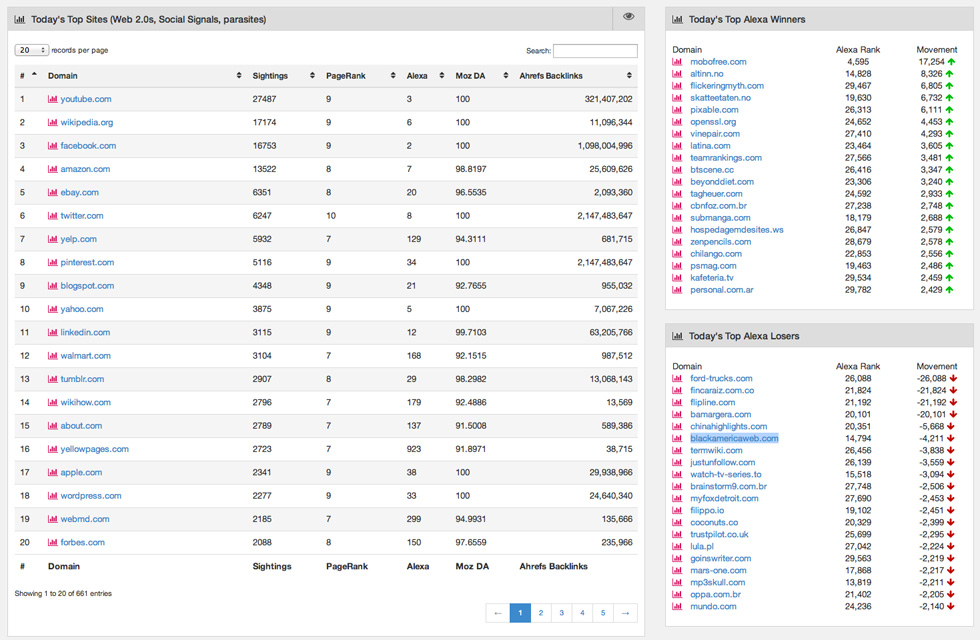The width and height of the screenshot is (980, 640).
Task: Click the next page arrow button
Action: click(x=625, y=613)
